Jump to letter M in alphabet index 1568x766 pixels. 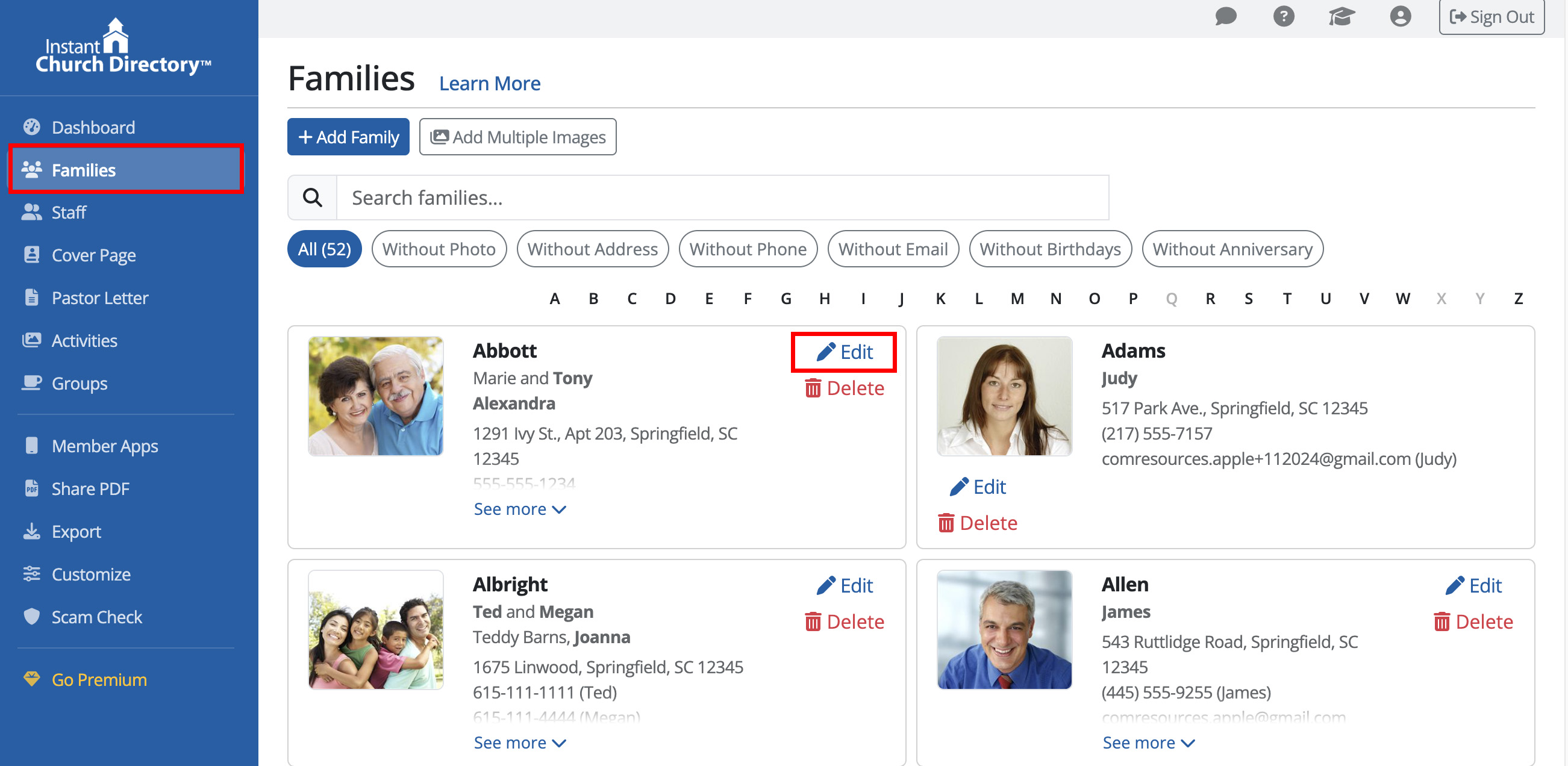[1017, 299]
